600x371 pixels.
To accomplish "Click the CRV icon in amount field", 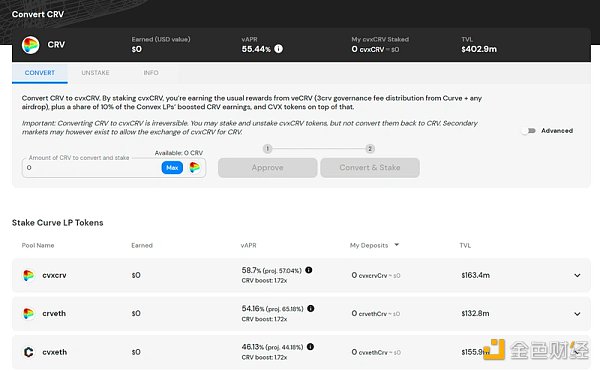I will tap(194, 168).
